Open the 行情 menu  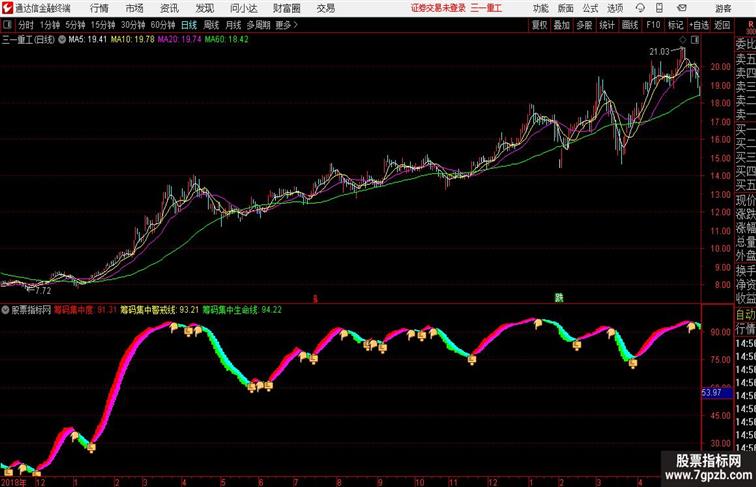[99, 8]
